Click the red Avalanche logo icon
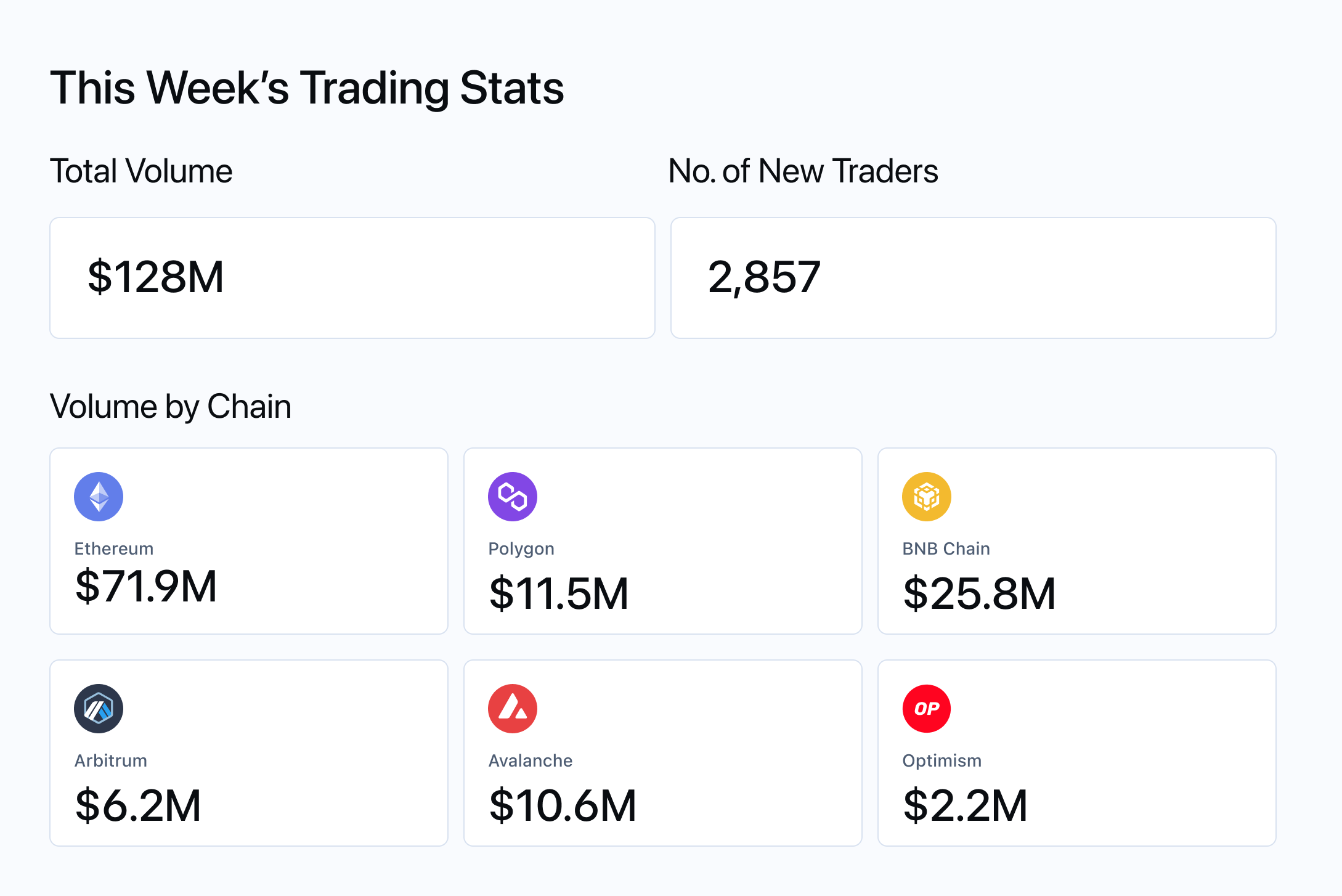 click(x=513, y=709)
